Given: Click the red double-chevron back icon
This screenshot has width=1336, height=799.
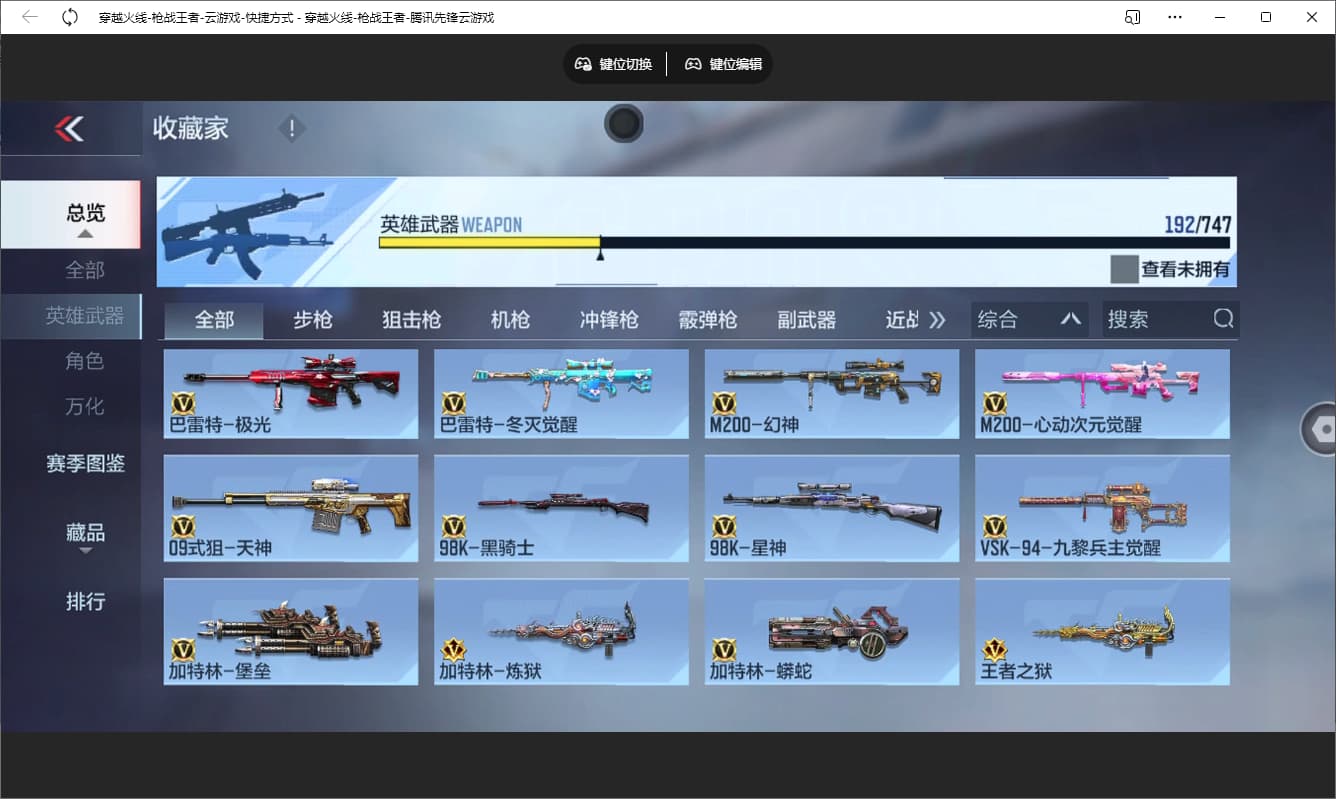Looking at the screenshot, I should (x=69, y=128).
